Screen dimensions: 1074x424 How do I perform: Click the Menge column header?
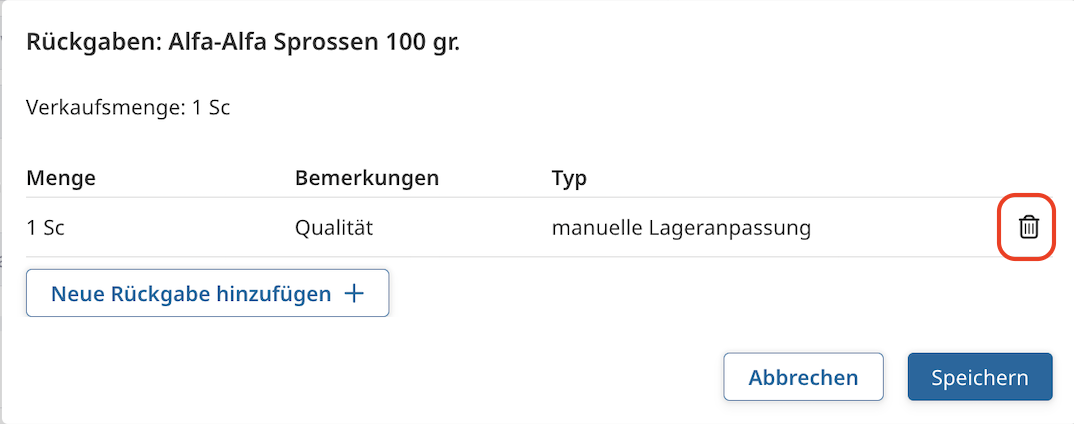[x=61, y=178]
